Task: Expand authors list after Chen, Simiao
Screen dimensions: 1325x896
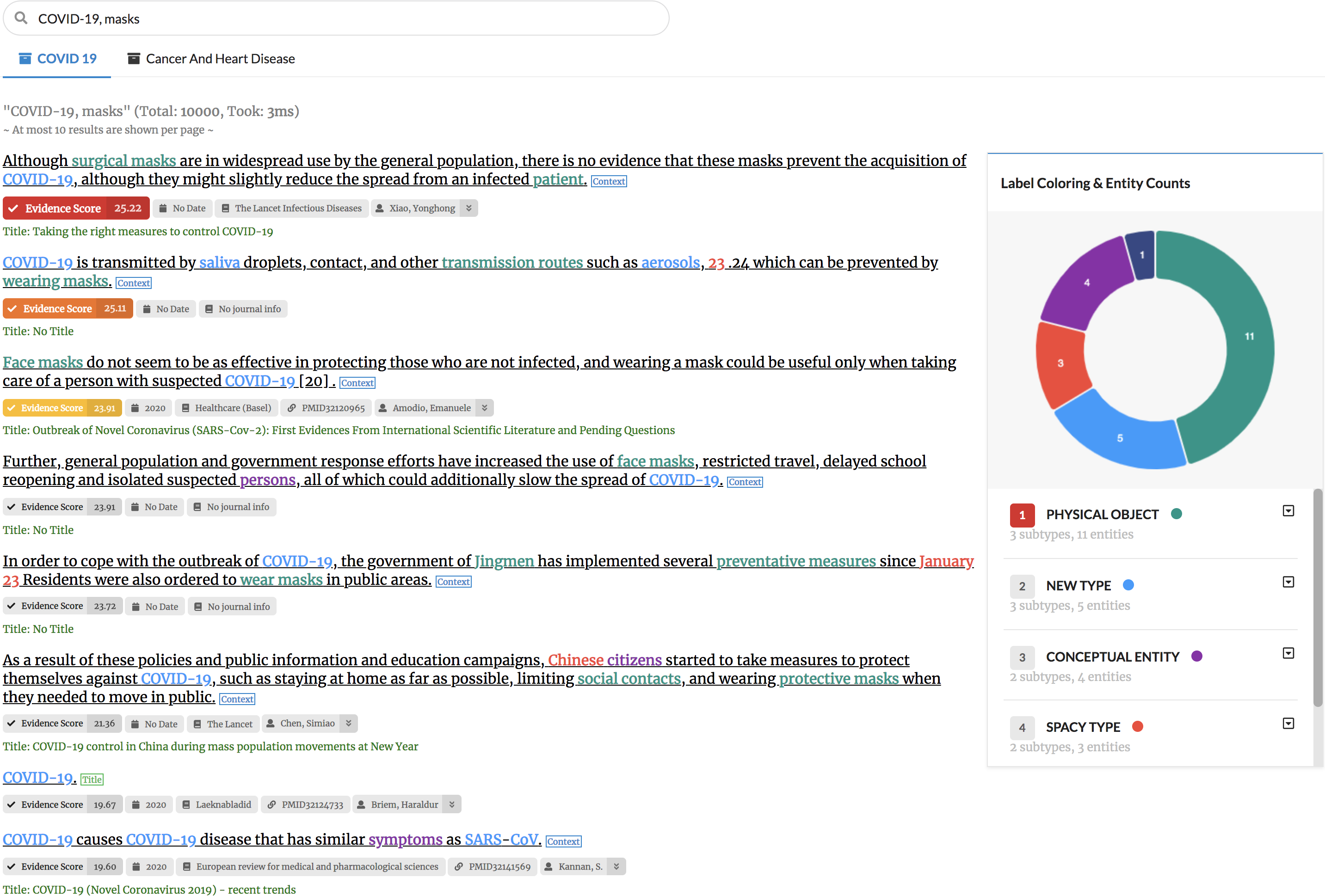Action: click(x=348, y=723)
